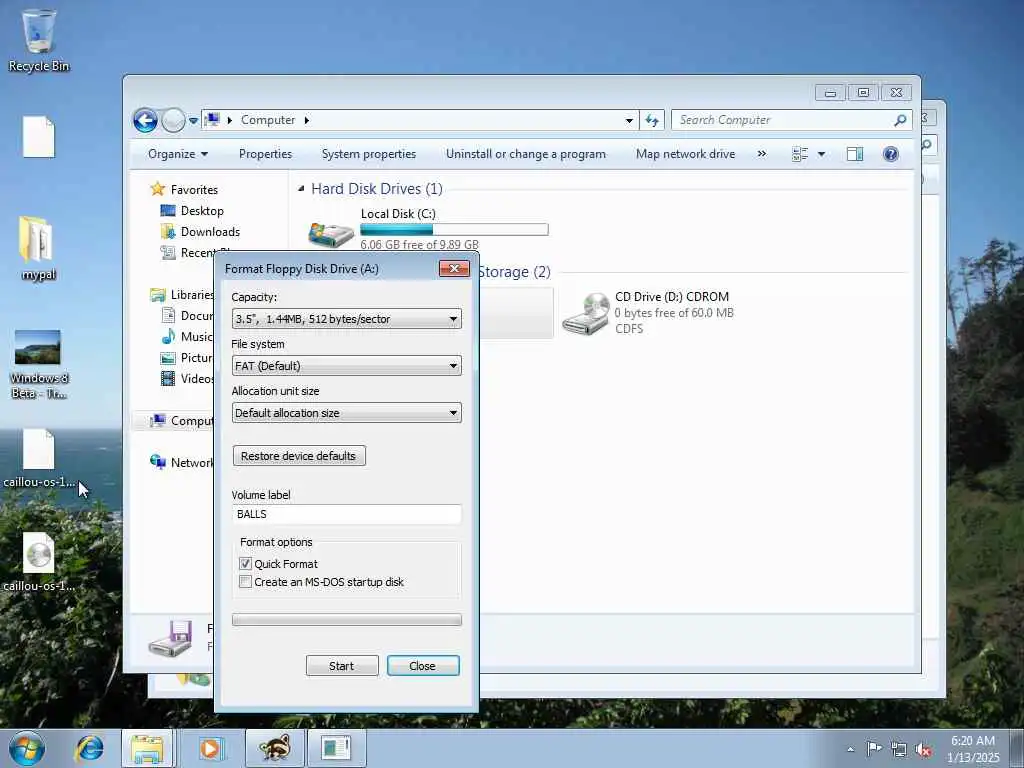
Task: Select Desktop in navigation pane
Action: (202, 211)
